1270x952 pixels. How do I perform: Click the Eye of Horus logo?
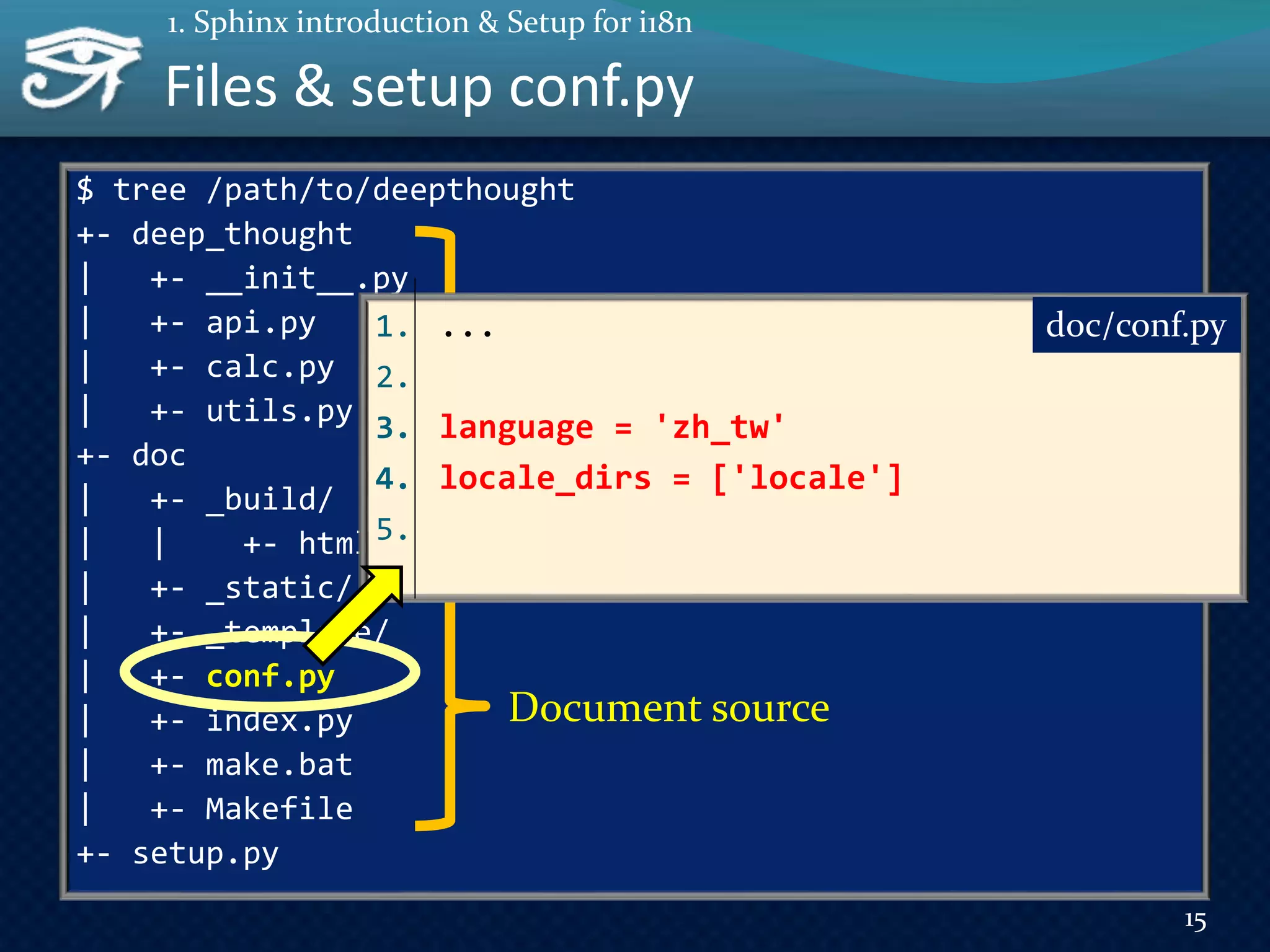pos(82,68)
